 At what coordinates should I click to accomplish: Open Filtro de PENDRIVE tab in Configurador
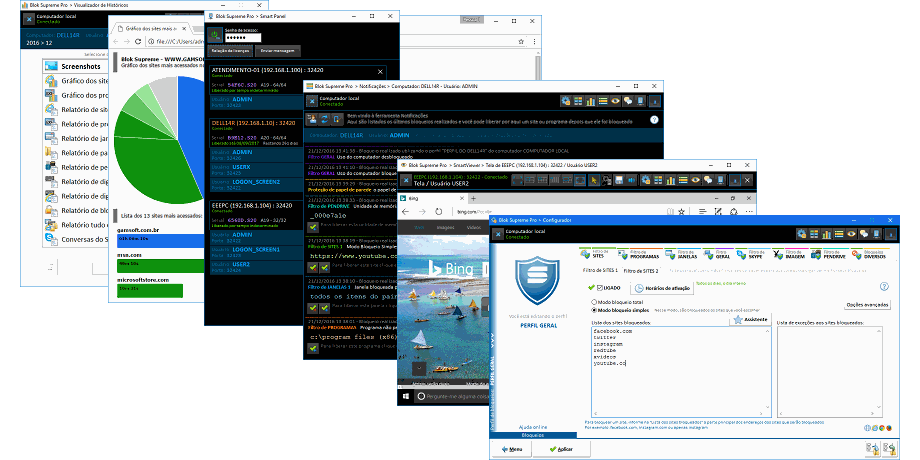[x=828, y=254]
